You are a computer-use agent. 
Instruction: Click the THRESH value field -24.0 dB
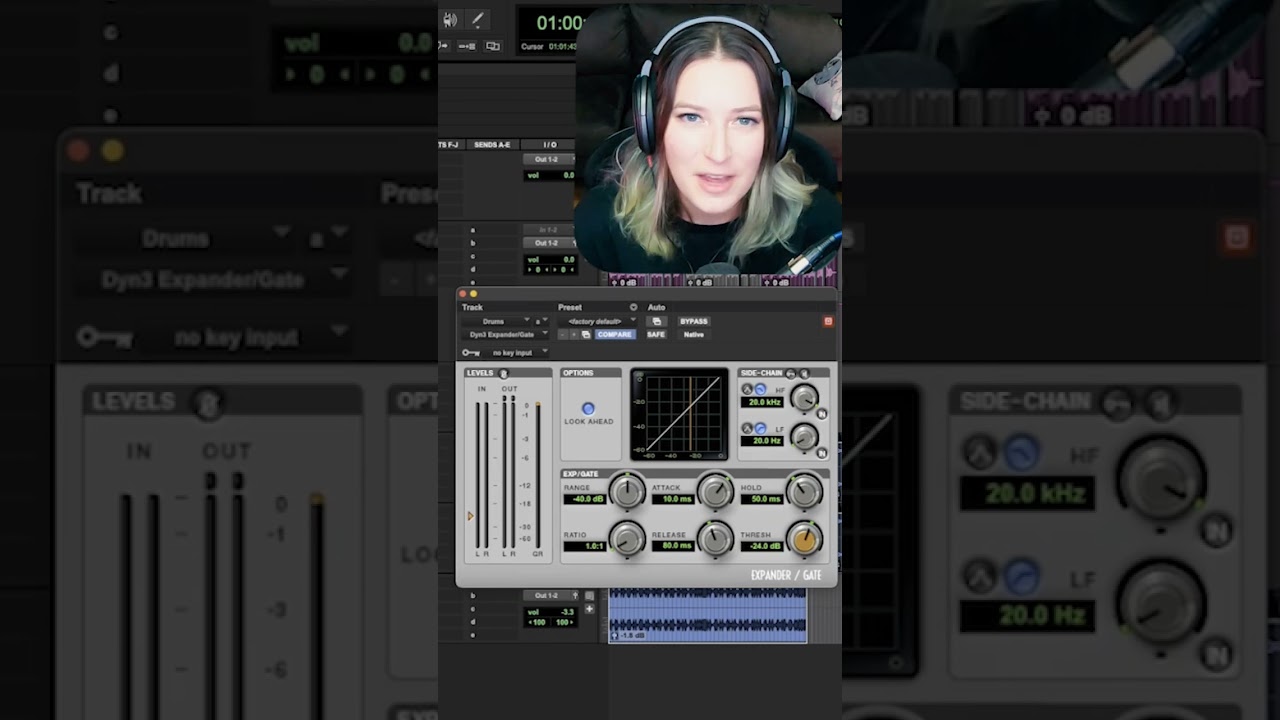click(761, 547)
